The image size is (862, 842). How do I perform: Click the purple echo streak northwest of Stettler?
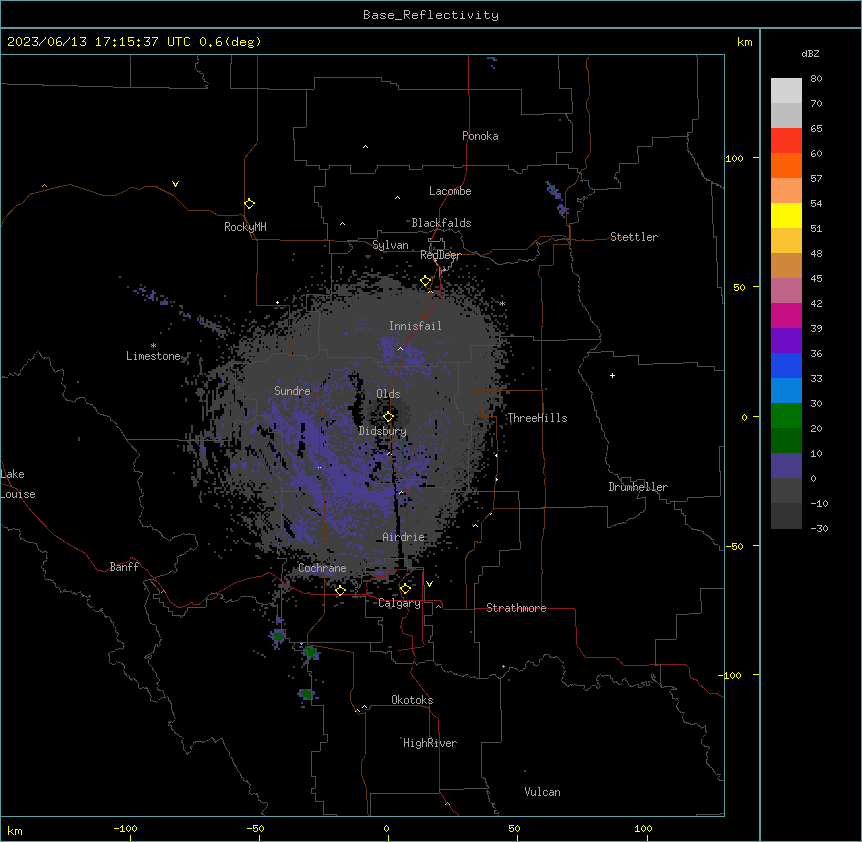click(556, 199)
